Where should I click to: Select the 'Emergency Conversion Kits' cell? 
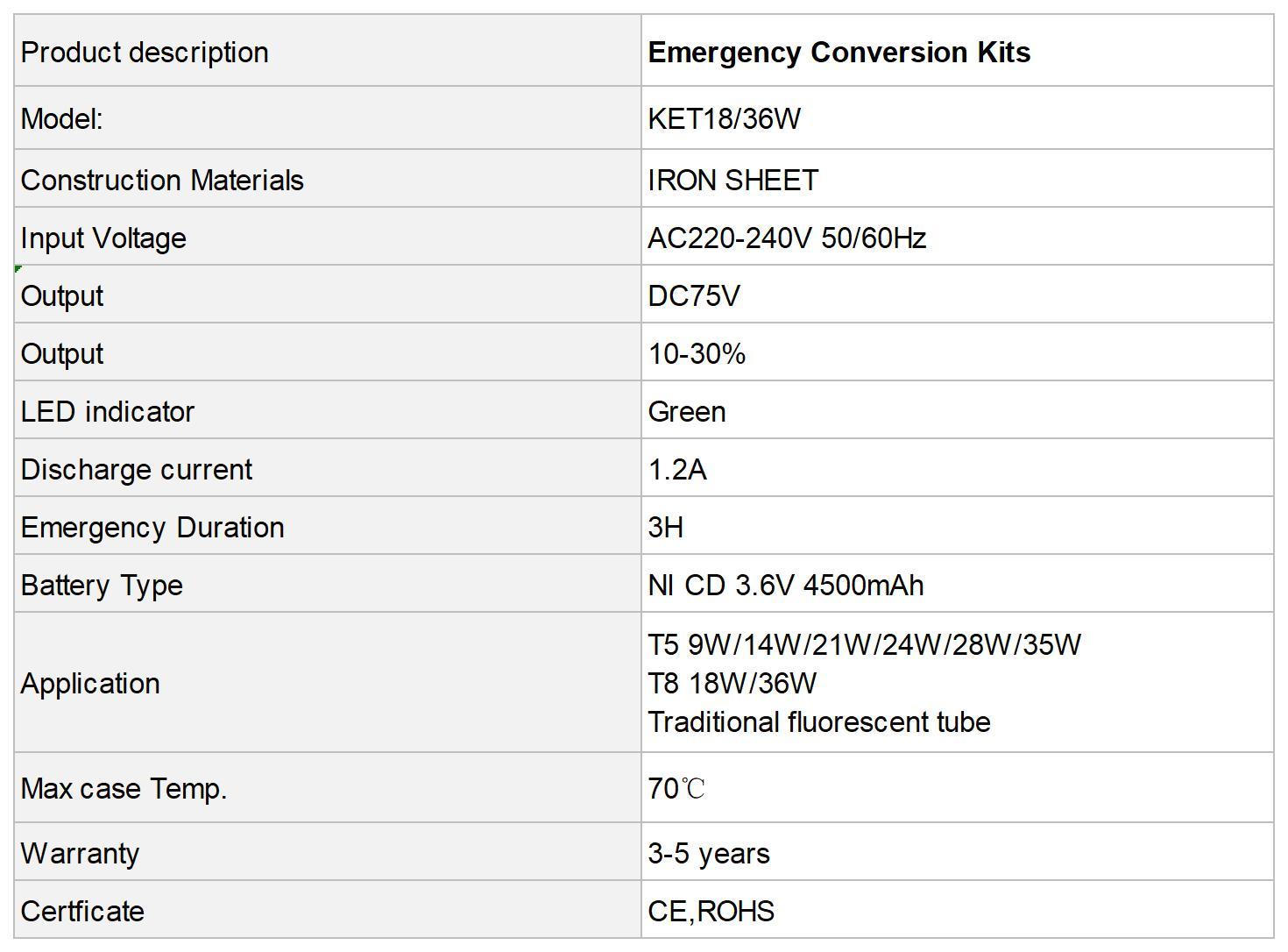(x=957, y=51)
